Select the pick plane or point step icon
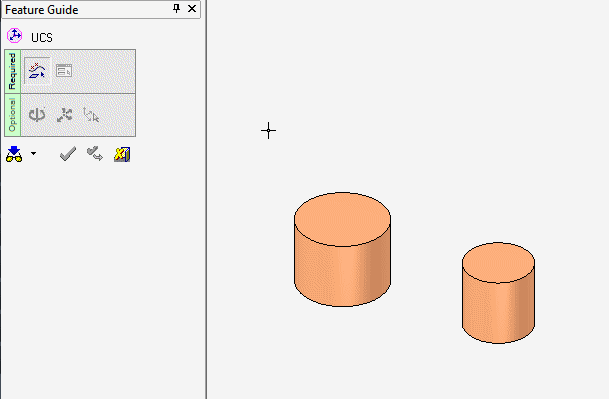The width and height of the screenshot is (609, 399). click(x=37, y=71)
